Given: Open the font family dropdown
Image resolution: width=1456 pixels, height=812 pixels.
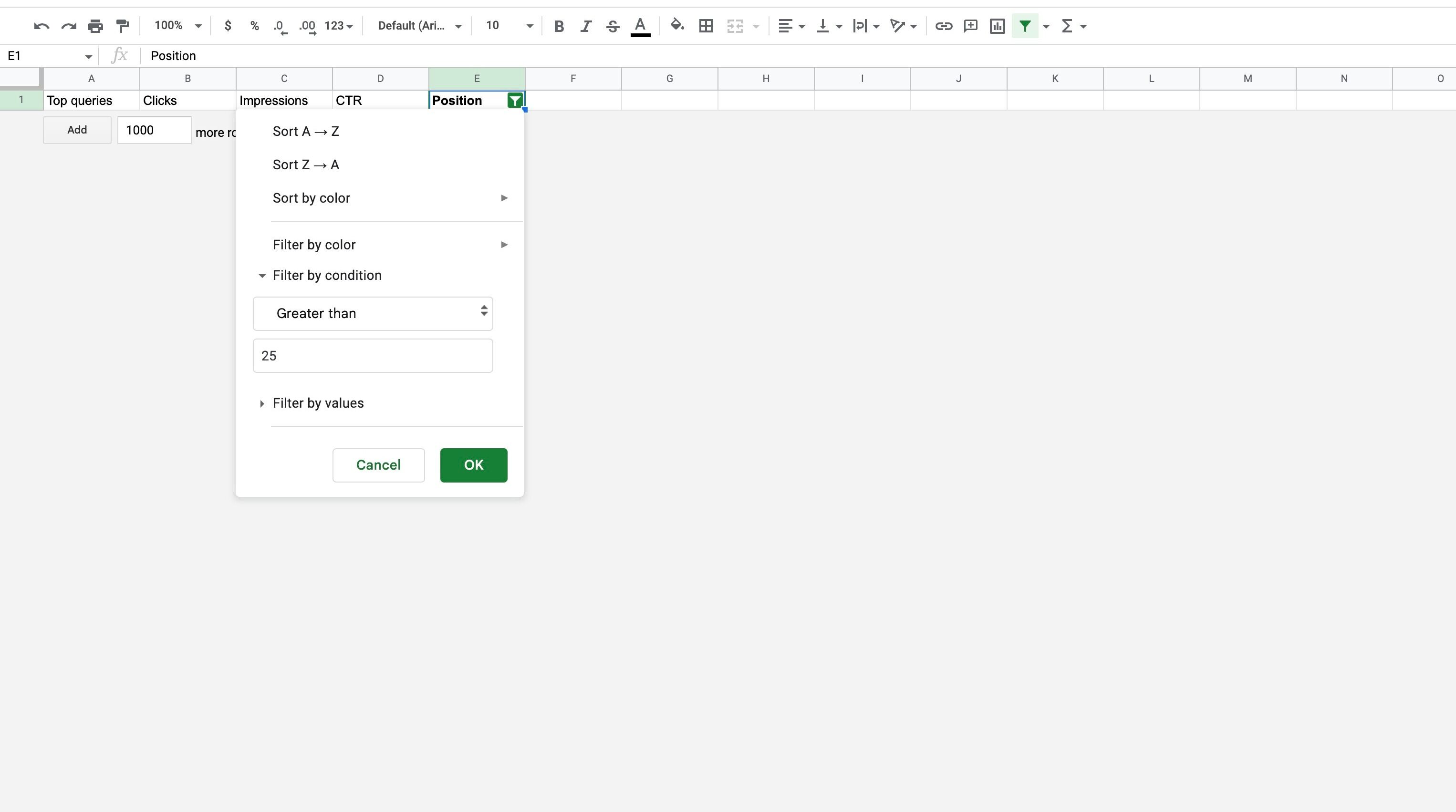Looking at the screenshot, I should coord(419,26).
